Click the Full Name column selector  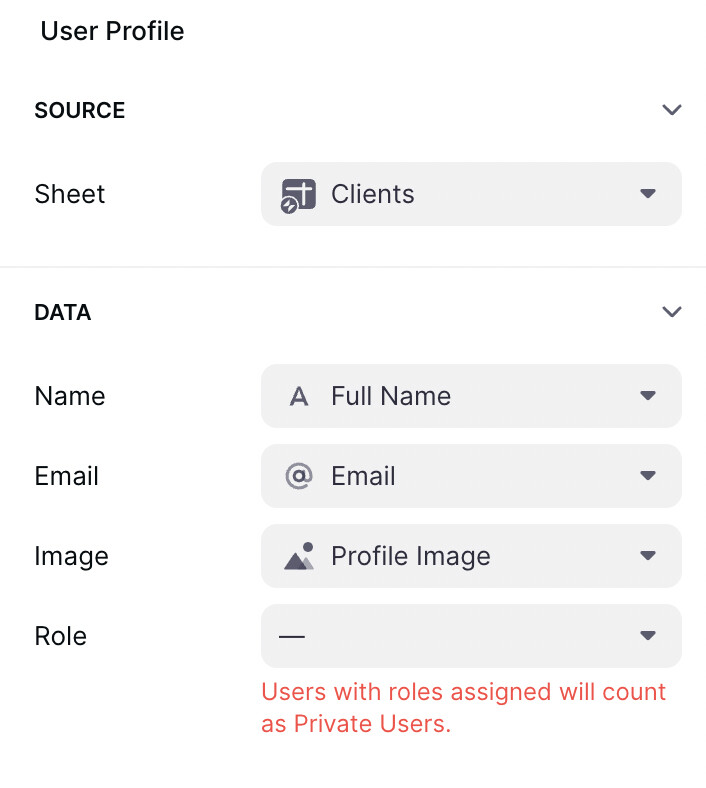tap(471, 396)
